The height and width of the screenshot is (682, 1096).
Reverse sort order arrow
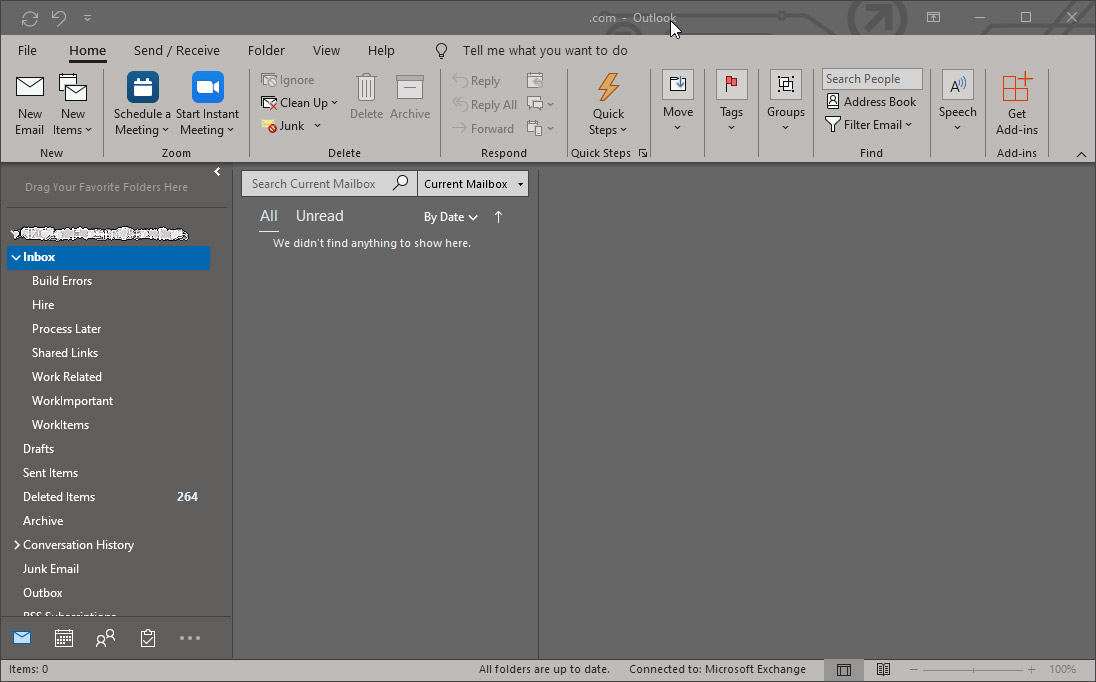click(498, 217)
